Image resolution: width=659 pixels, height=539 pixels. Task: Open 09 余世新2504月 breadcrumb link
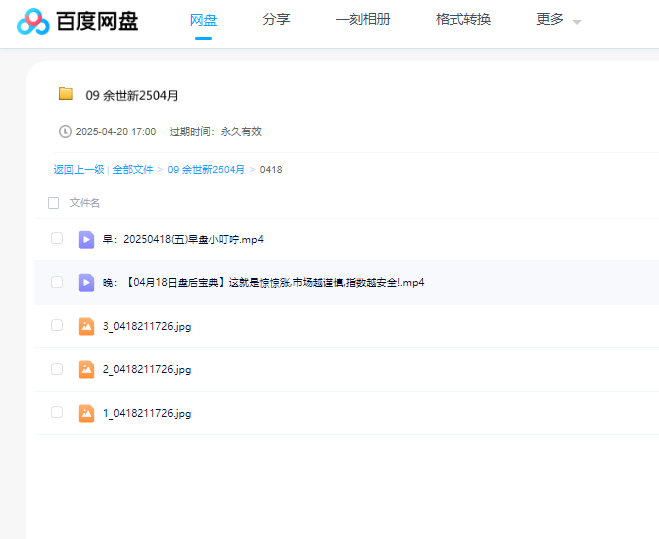tap(206, 170)
